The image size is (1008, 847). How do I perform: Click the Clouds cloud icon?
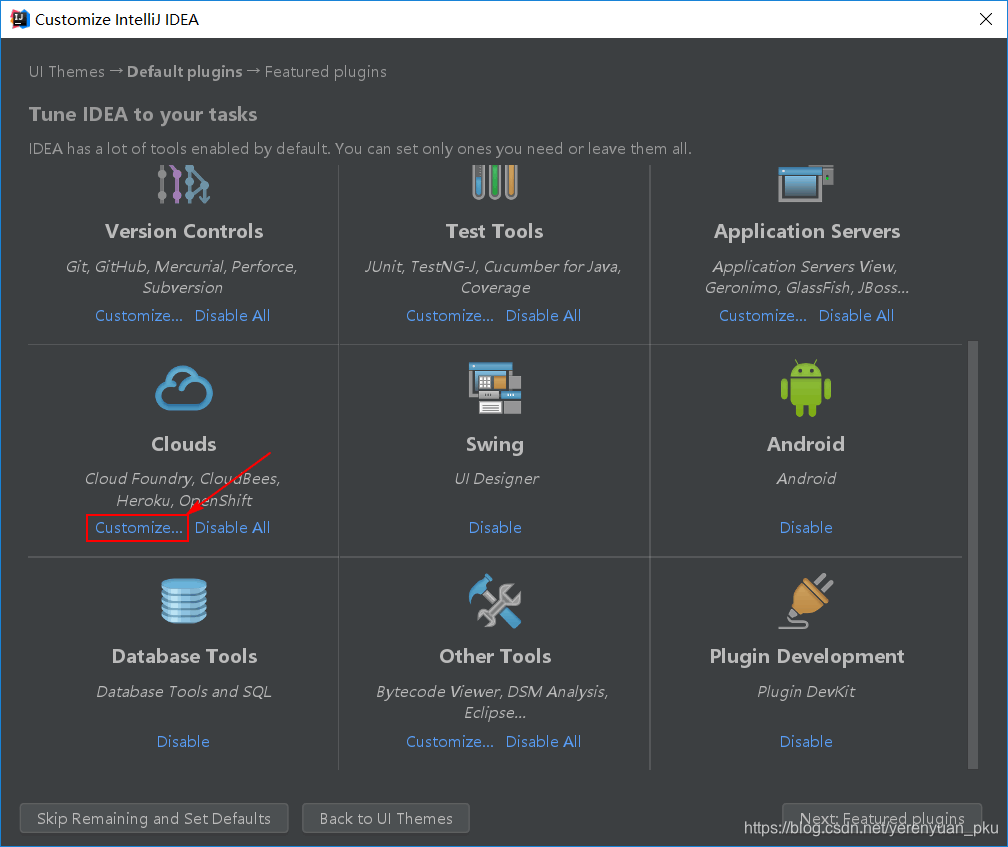184,388
